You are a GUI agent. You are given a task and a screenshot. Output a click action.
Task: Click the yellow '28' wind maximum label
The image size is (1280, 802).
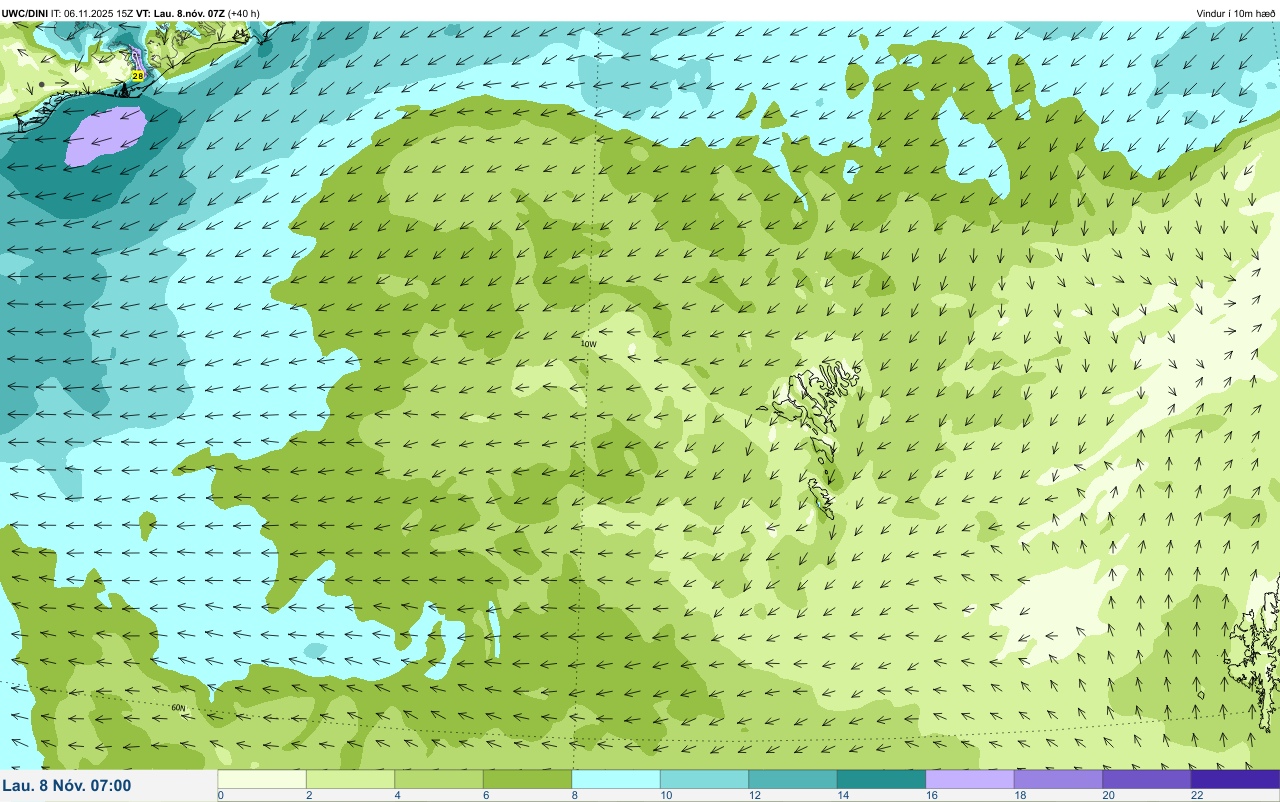click(x=138, y=75)
